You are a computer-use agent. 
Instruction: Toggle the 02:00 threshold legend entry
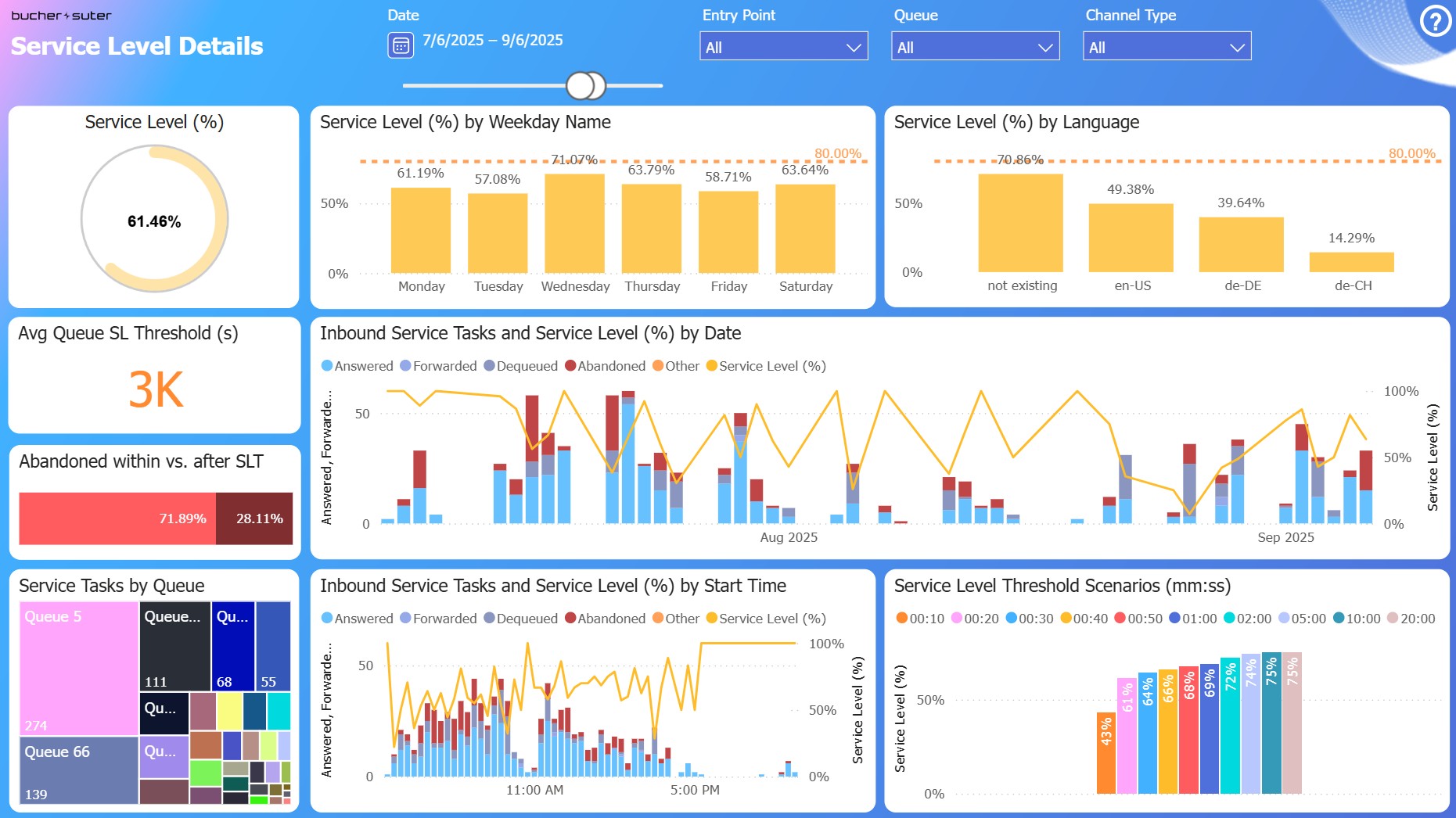point(1247,618)
